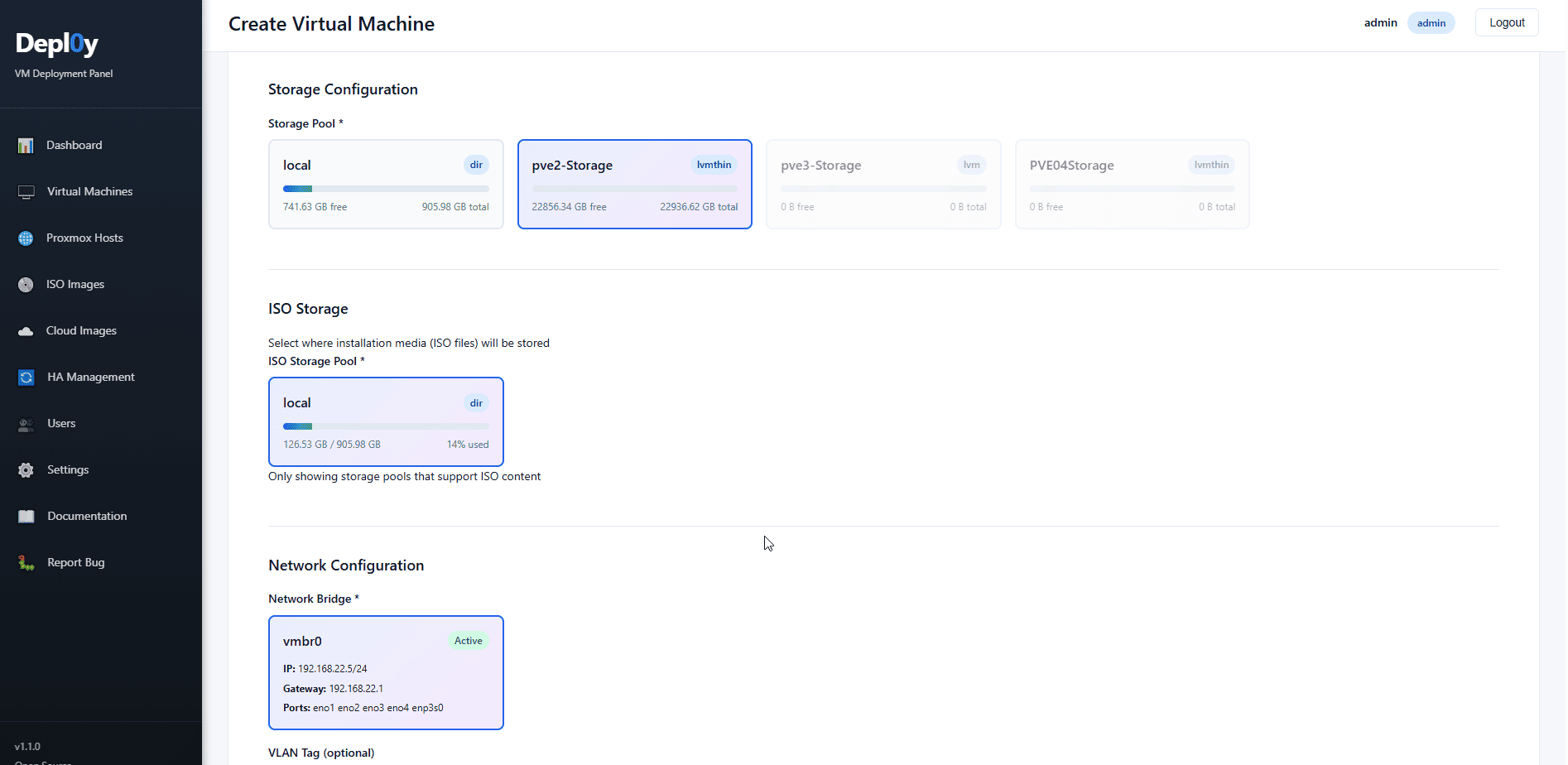
Task: Open the Users label in sidebar
Action: 61,423
